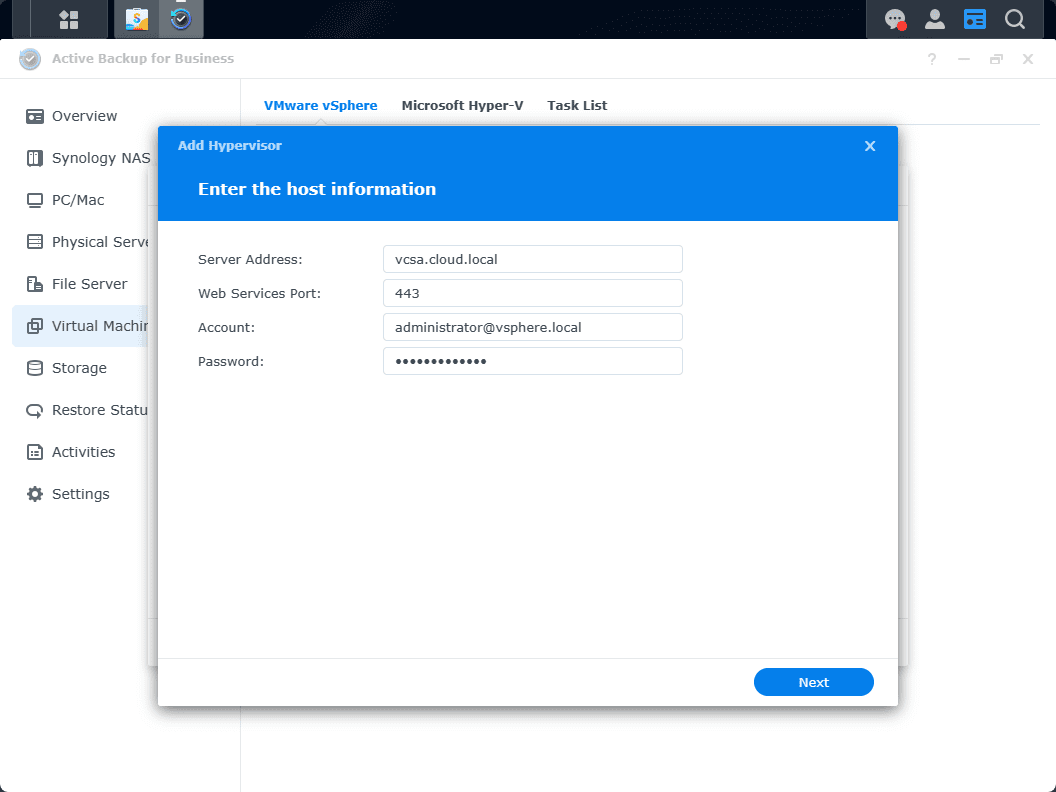Click the 'Password:' label

tap(231, 362)
